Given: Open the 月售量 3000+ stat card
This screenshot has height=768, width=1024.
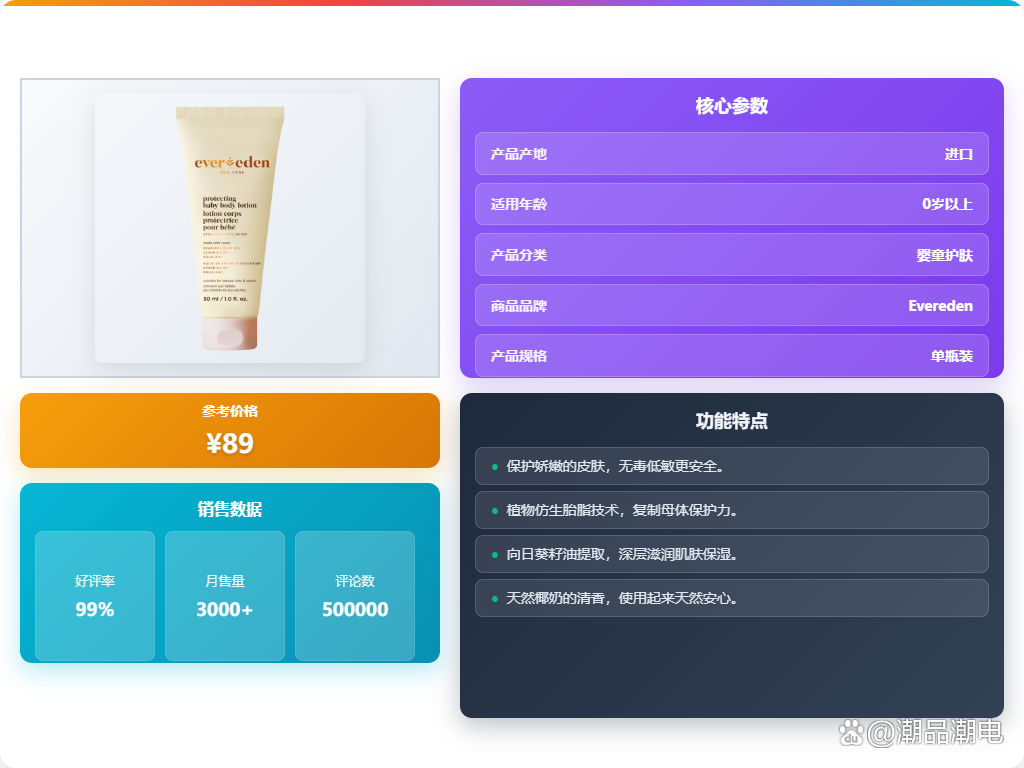Looking at the screenshot, I should (x=225, y=596).
